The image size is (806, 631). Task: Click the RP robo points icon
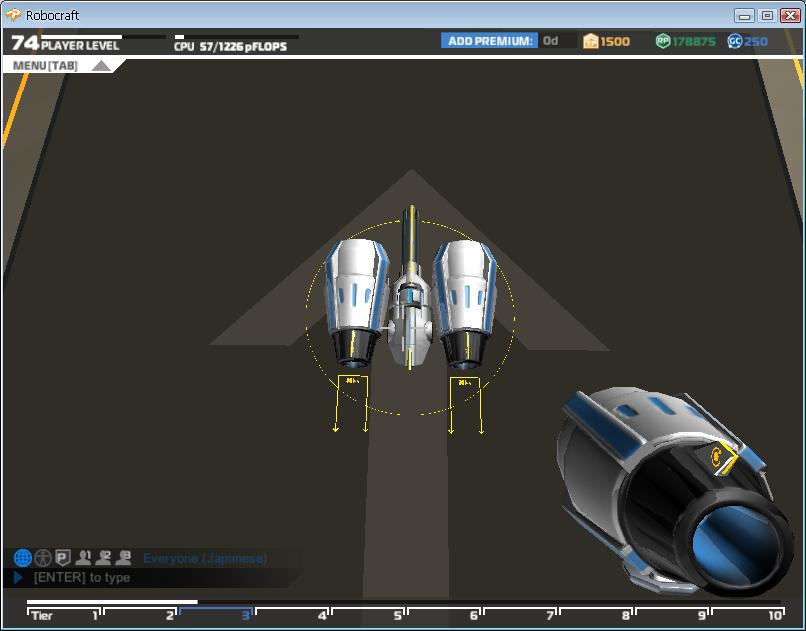tap(663, 41)
